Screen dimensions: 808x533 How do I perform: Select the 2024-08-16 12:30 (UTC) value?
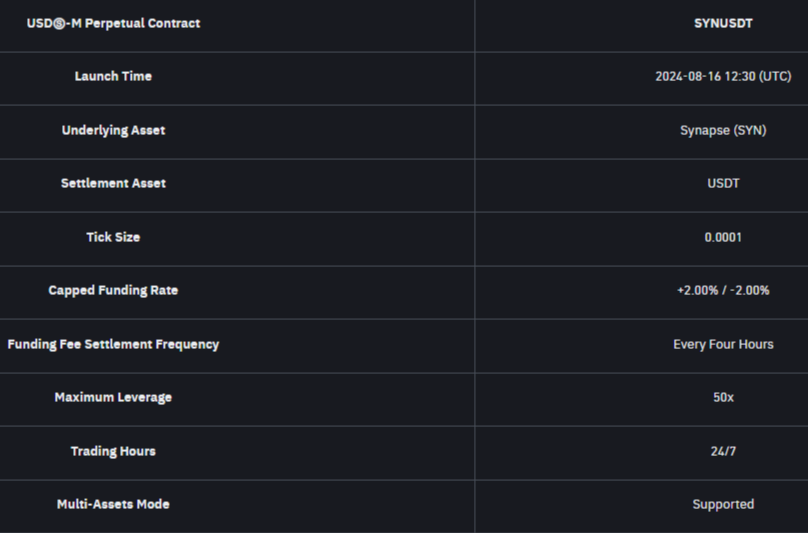coord(723,76)
